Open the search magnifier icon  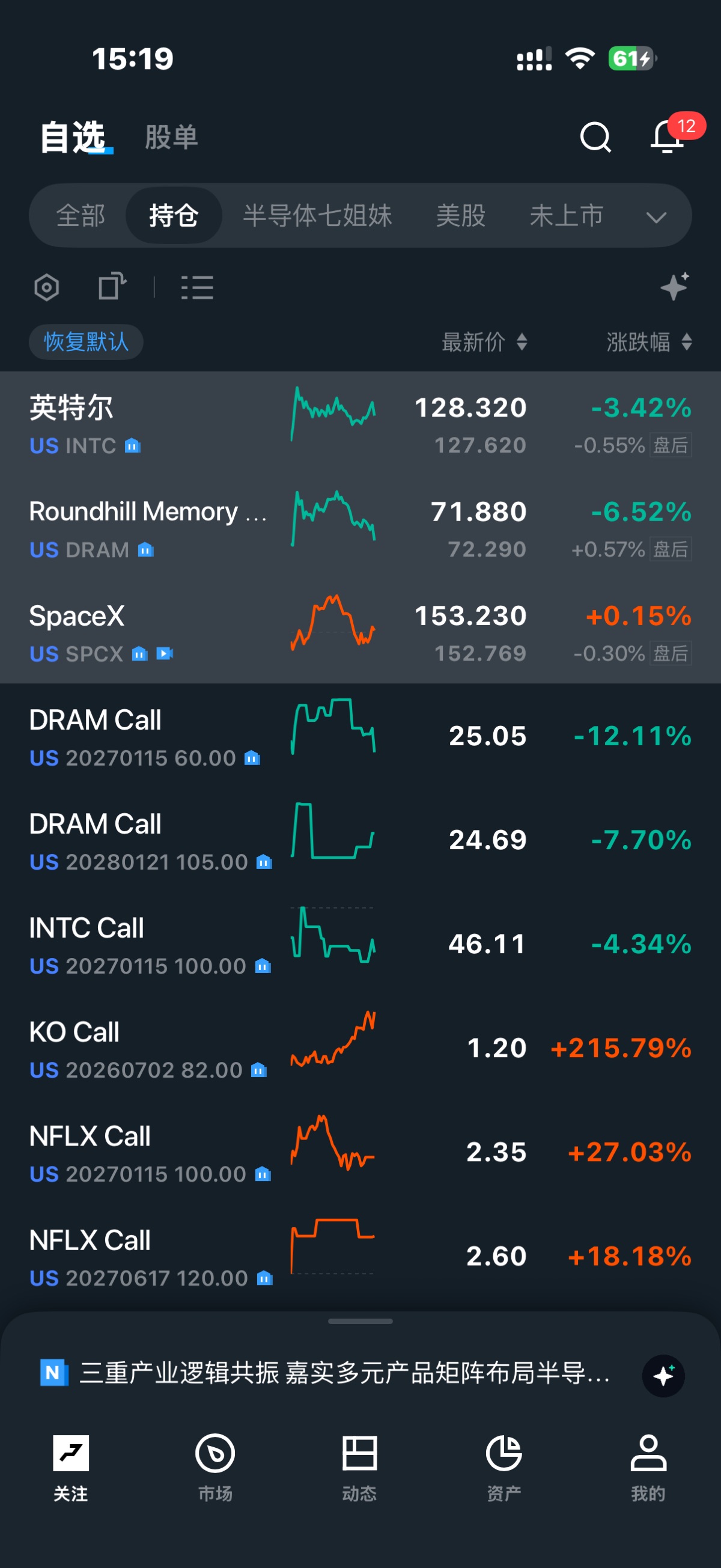pyautogui.click(x=595, y=136)
